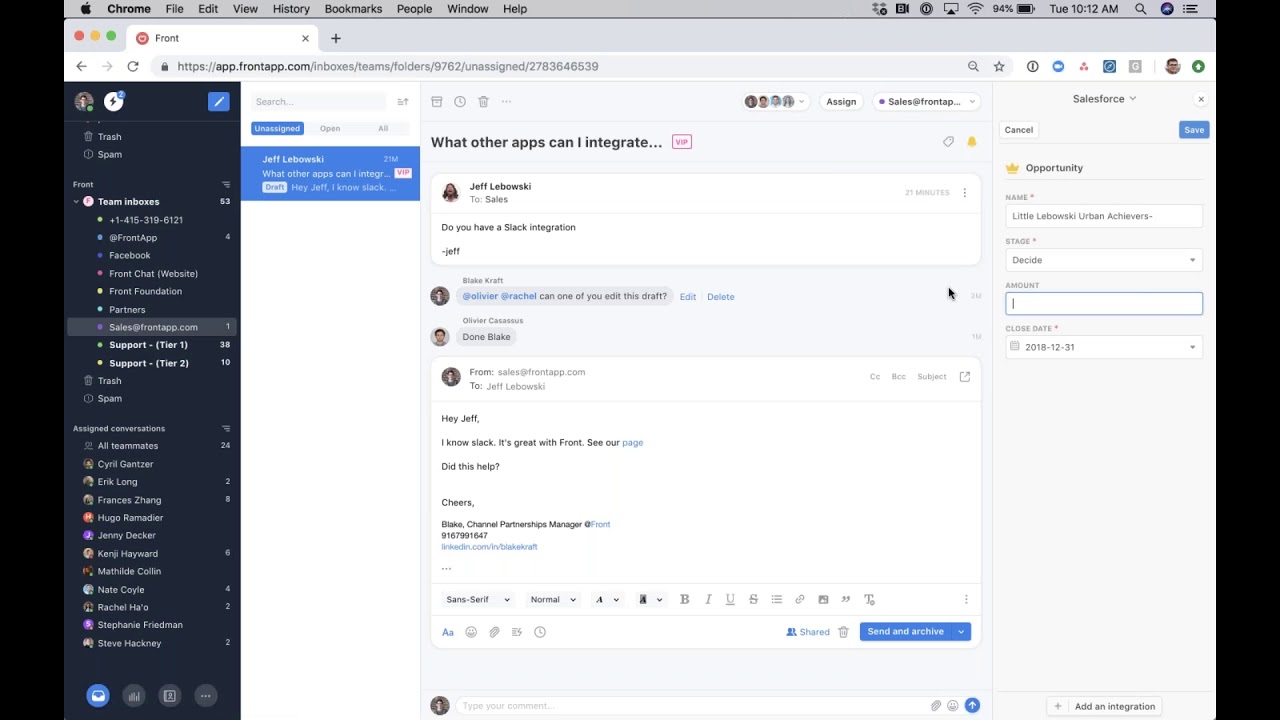Archive the conversation using the toolbar icon

point(437,101)
